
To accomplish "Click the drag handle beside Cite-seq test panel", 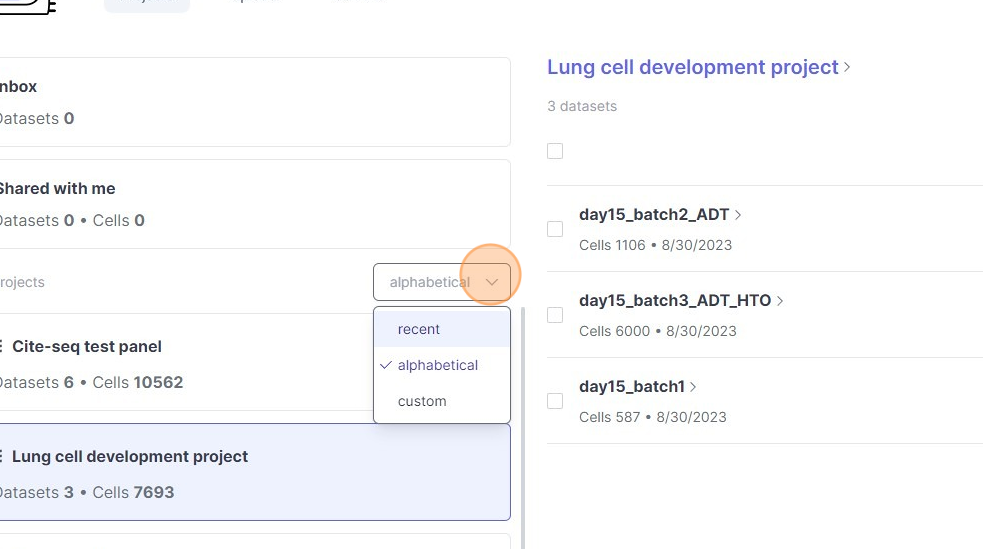I will [2, 347].
